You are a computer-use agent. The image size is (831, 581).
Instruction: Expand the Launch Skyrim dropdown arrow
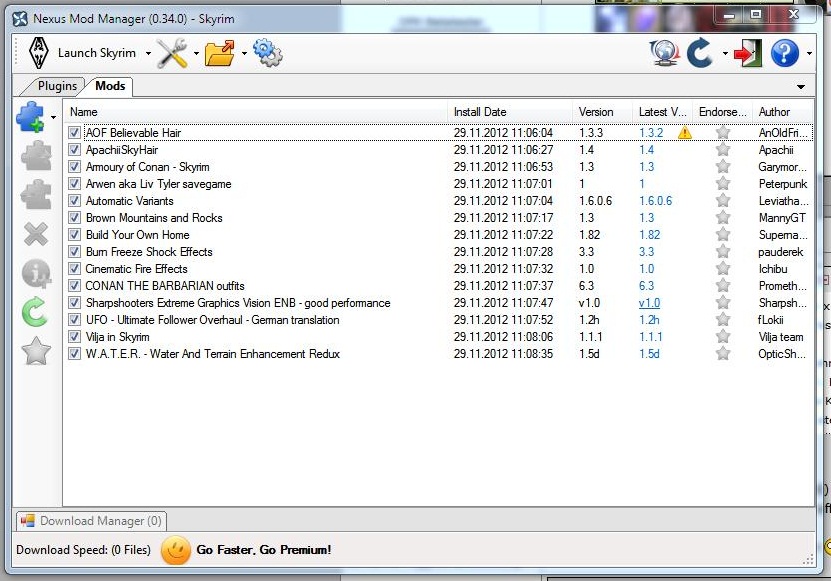click(148, 54)
